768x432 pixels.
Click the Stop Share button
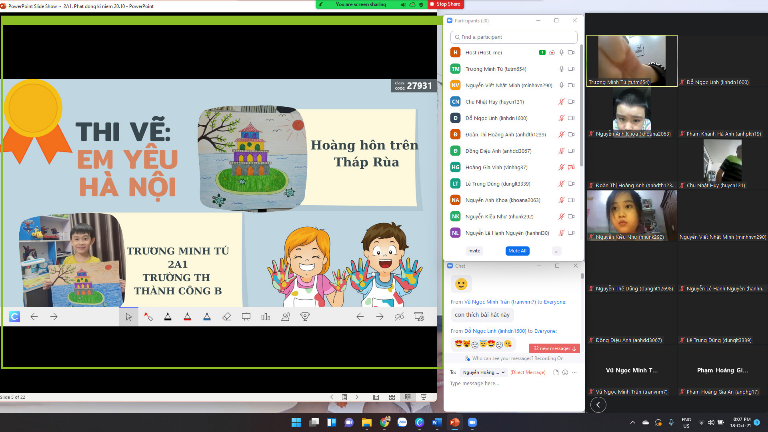coord(446,4)
